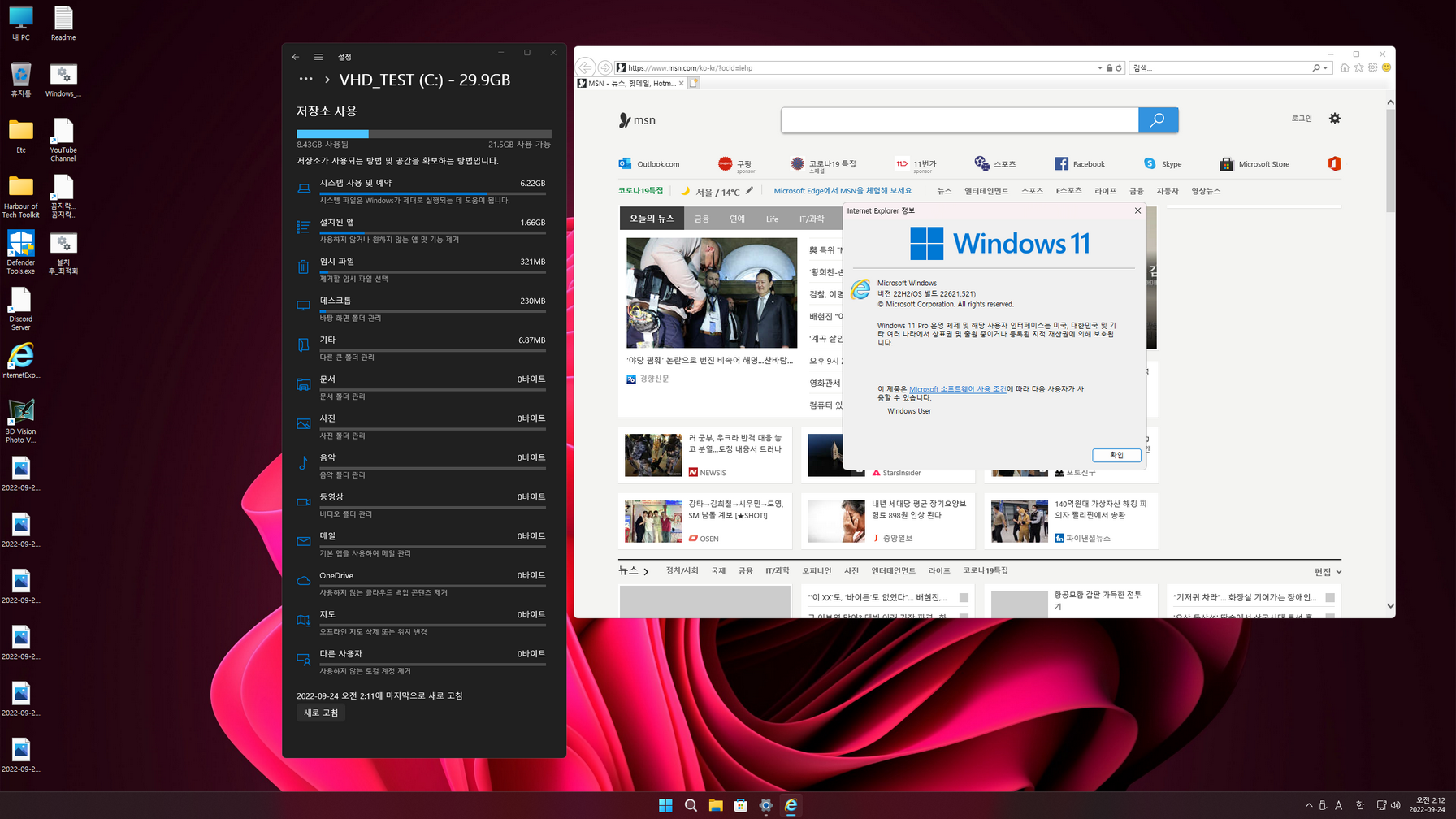Click the 로그인 link on MSN
Image resolution: width=1456 pixels, height=819 pixels.
1302,119
